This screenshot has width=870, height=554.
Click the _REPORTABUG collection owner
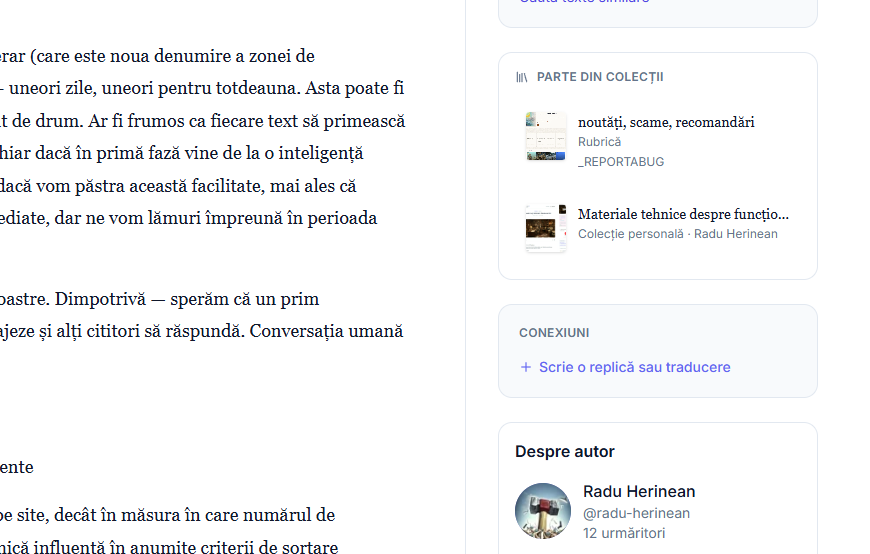(621, 162)
